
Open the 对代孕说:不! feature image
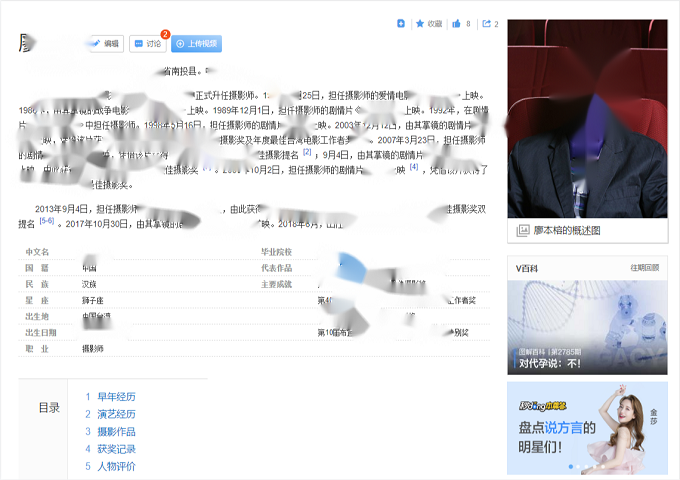(x=587, y=327)
